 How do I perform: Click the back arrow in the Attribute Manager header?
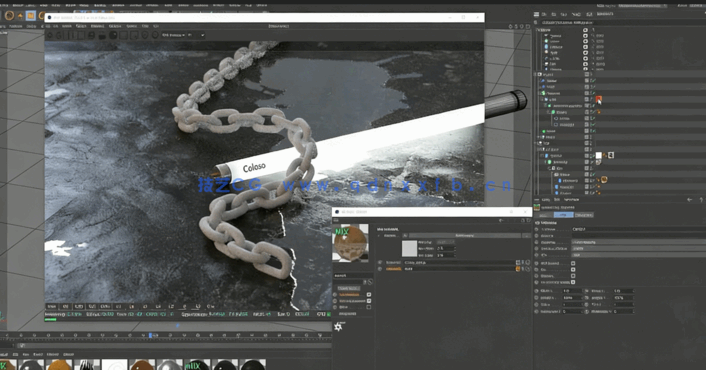[689, 199]
